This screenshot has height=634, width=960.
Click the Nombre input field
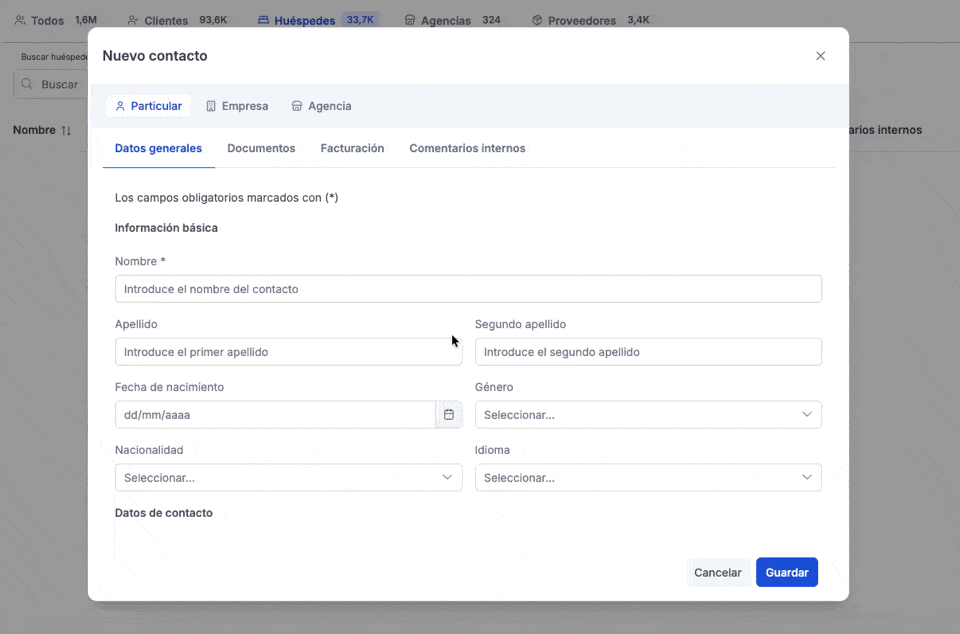pyautogui.click(x=468, y=289)
